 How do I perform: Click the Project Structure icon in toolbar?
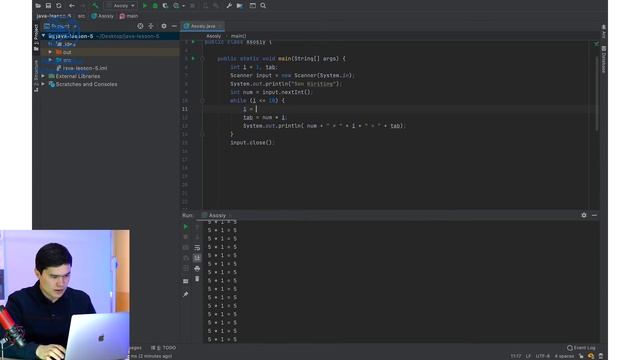(x=240, y=6)
